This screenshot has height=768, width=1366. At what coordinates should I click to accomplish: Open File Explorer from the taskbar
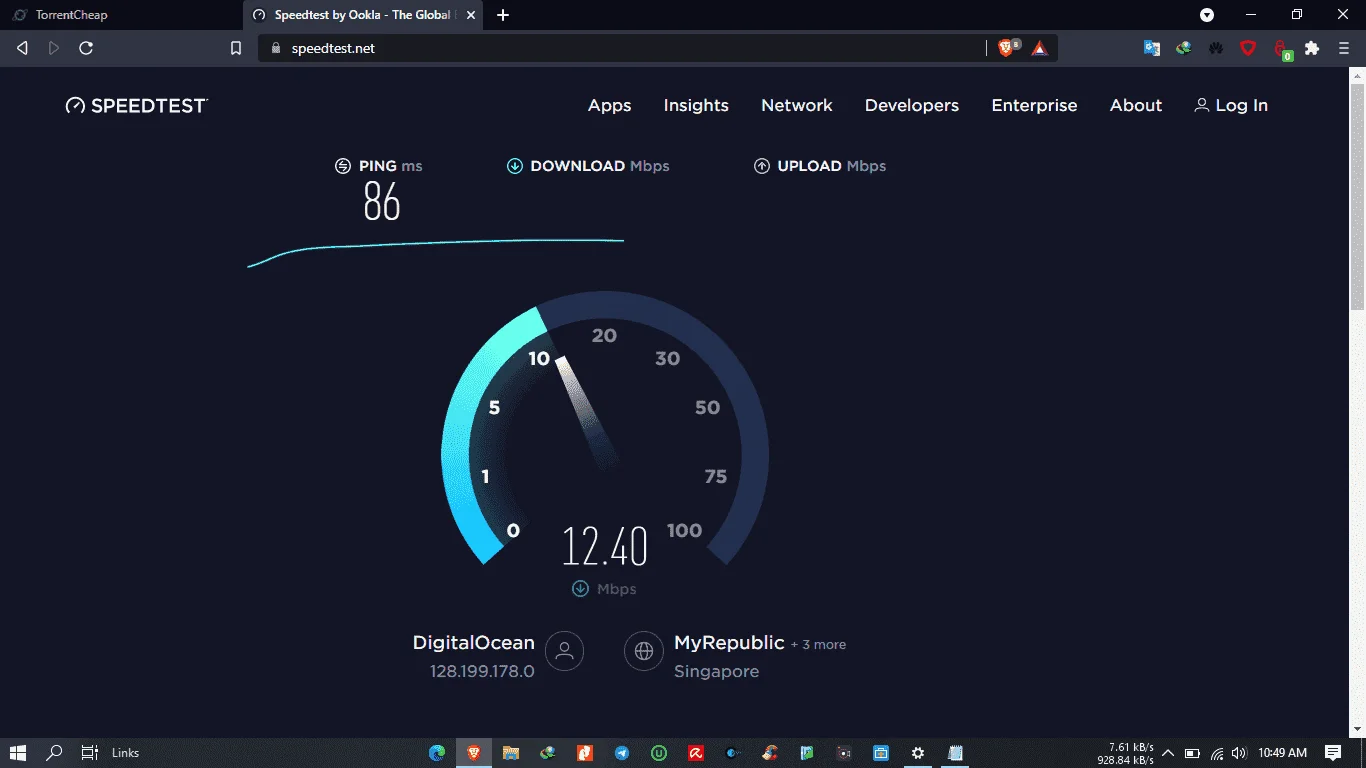click(511, 753)
